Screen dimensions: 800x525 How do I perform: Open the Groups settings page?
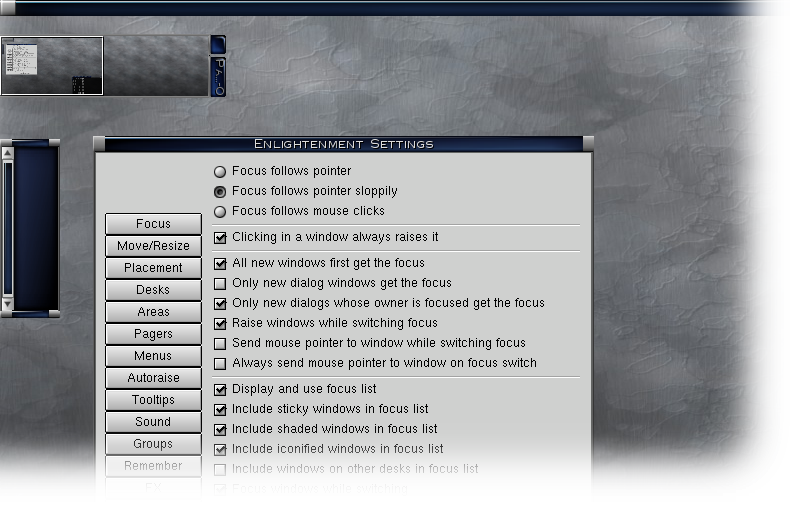point(153,444)
